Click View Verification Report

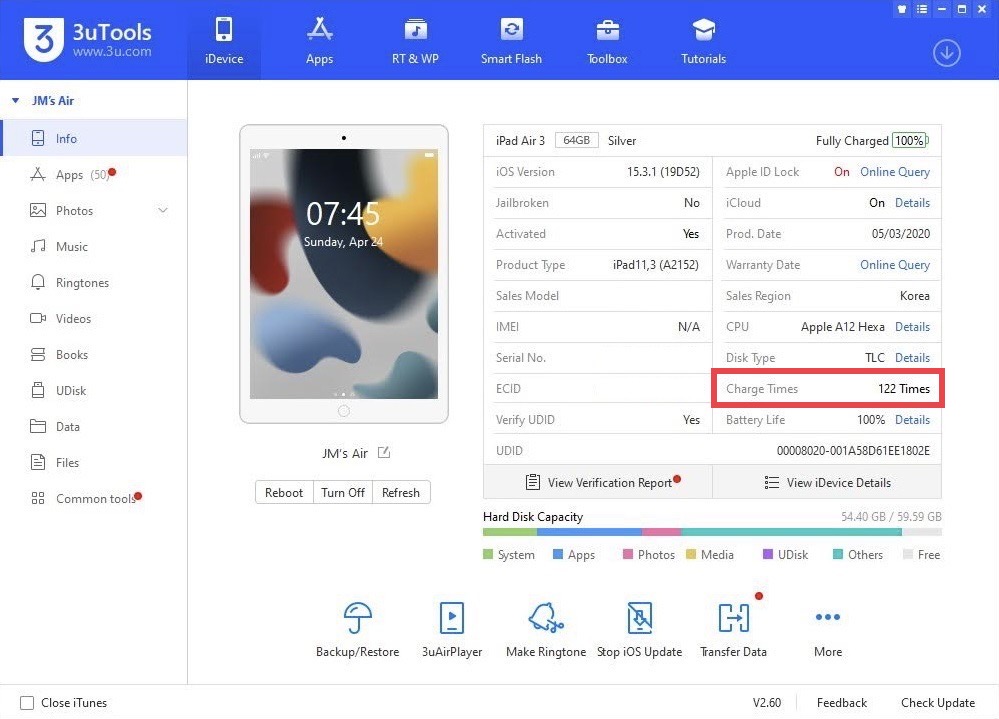598,482
